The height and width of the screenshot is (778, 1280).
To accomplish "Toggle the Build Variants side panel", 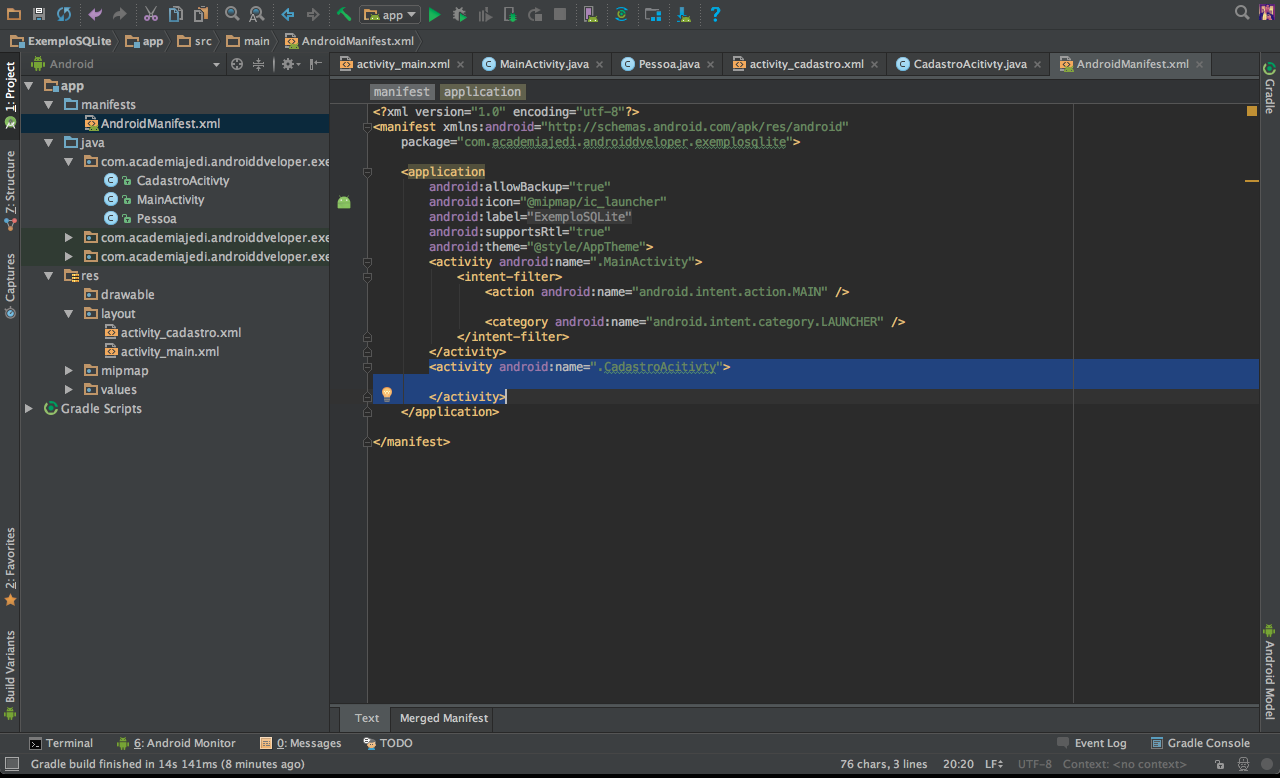I will click(10, 668).
